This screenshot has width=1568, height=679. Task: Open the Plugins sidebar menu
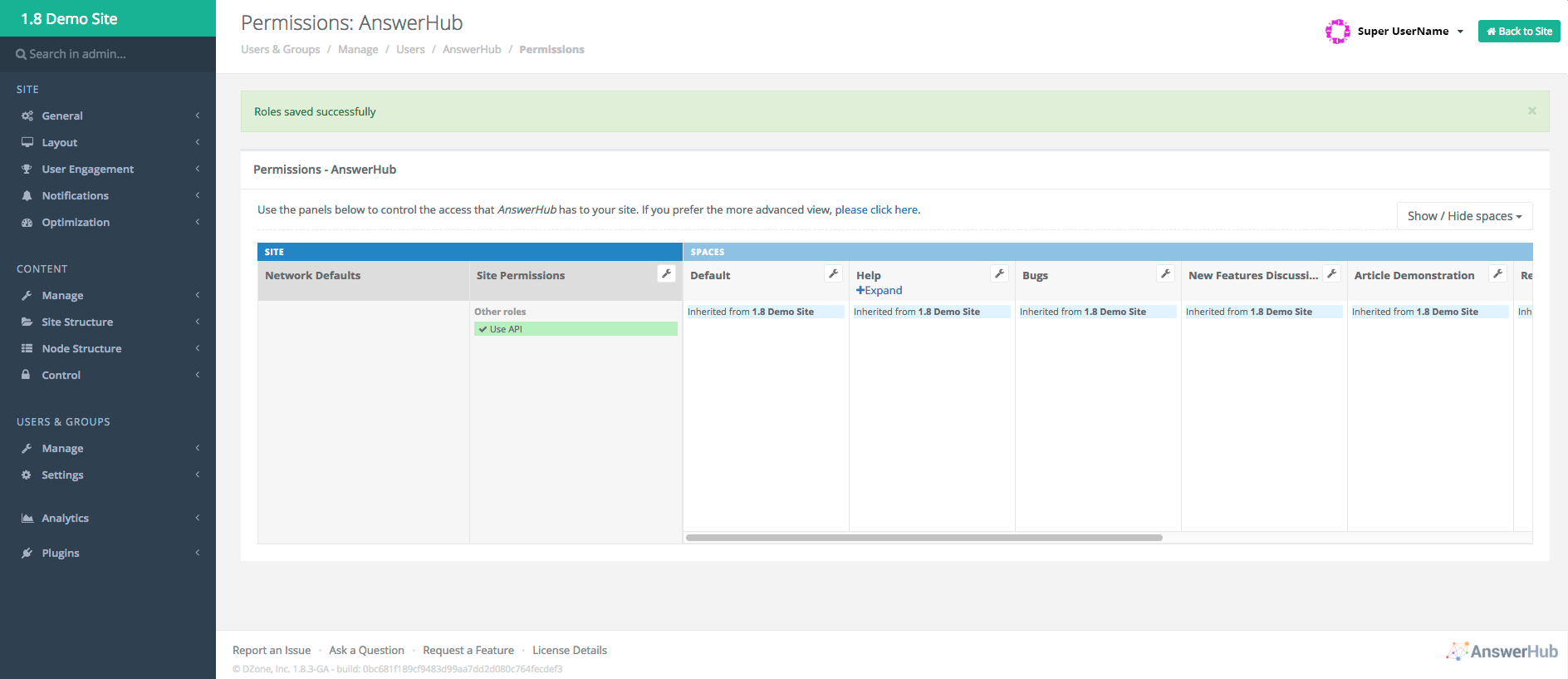click(x=108, y=554)
